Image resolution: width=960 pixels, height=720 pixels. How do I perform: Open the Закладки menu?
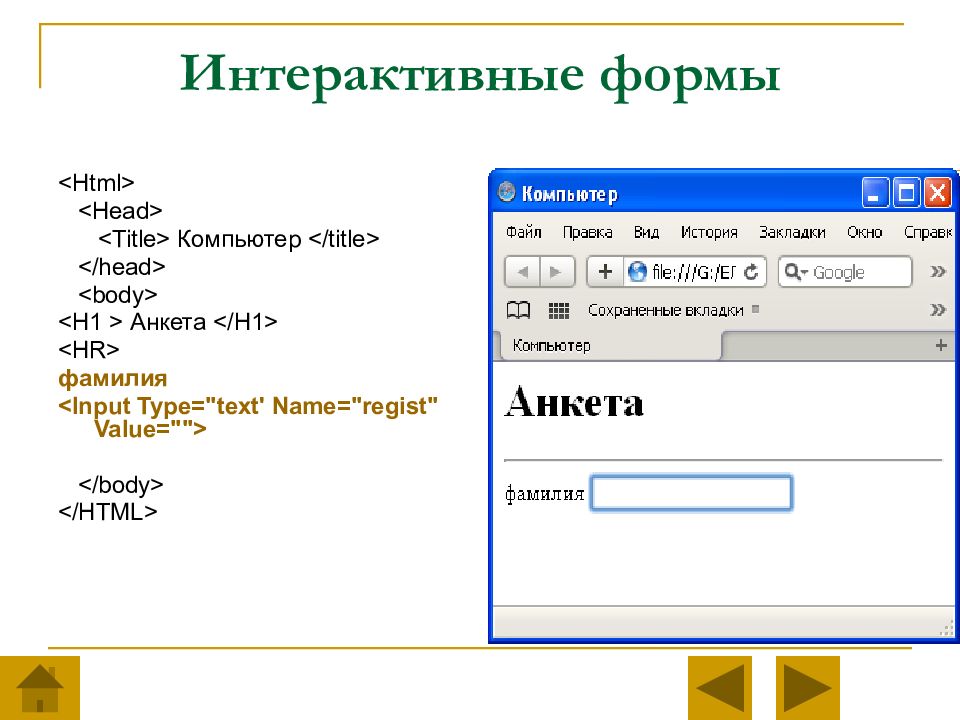792,233
